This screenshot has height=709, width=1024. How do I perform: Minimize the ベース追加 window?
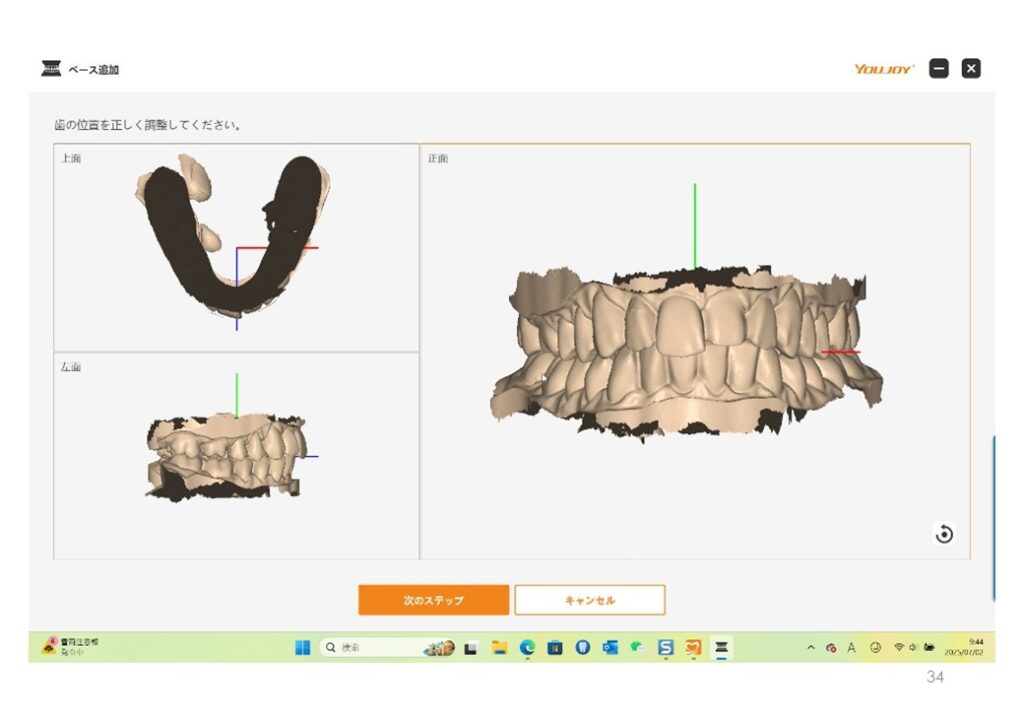tap(938, 69)
